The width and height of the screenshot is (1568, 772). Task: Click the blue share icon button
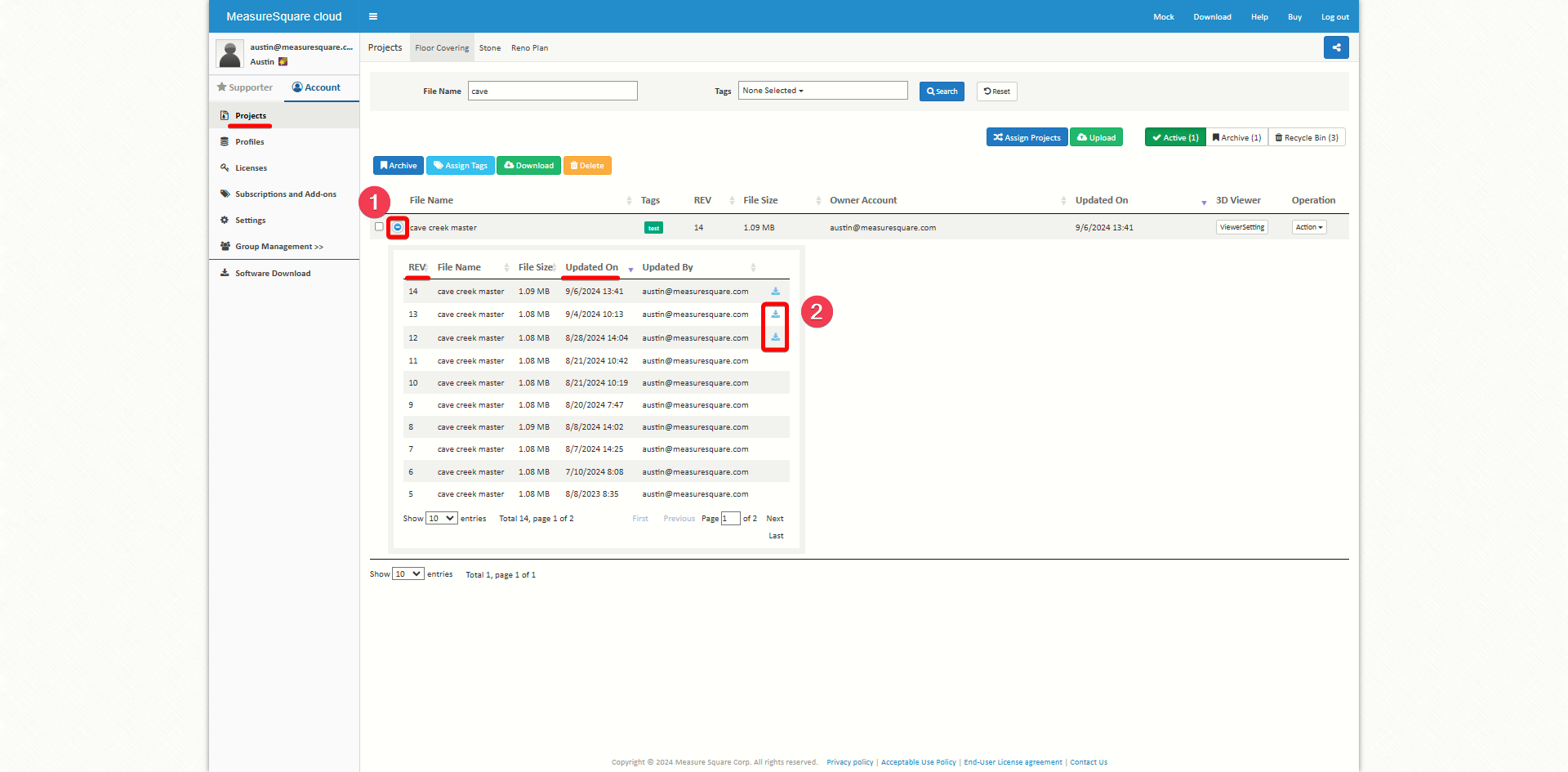[x=1336, y=47]
